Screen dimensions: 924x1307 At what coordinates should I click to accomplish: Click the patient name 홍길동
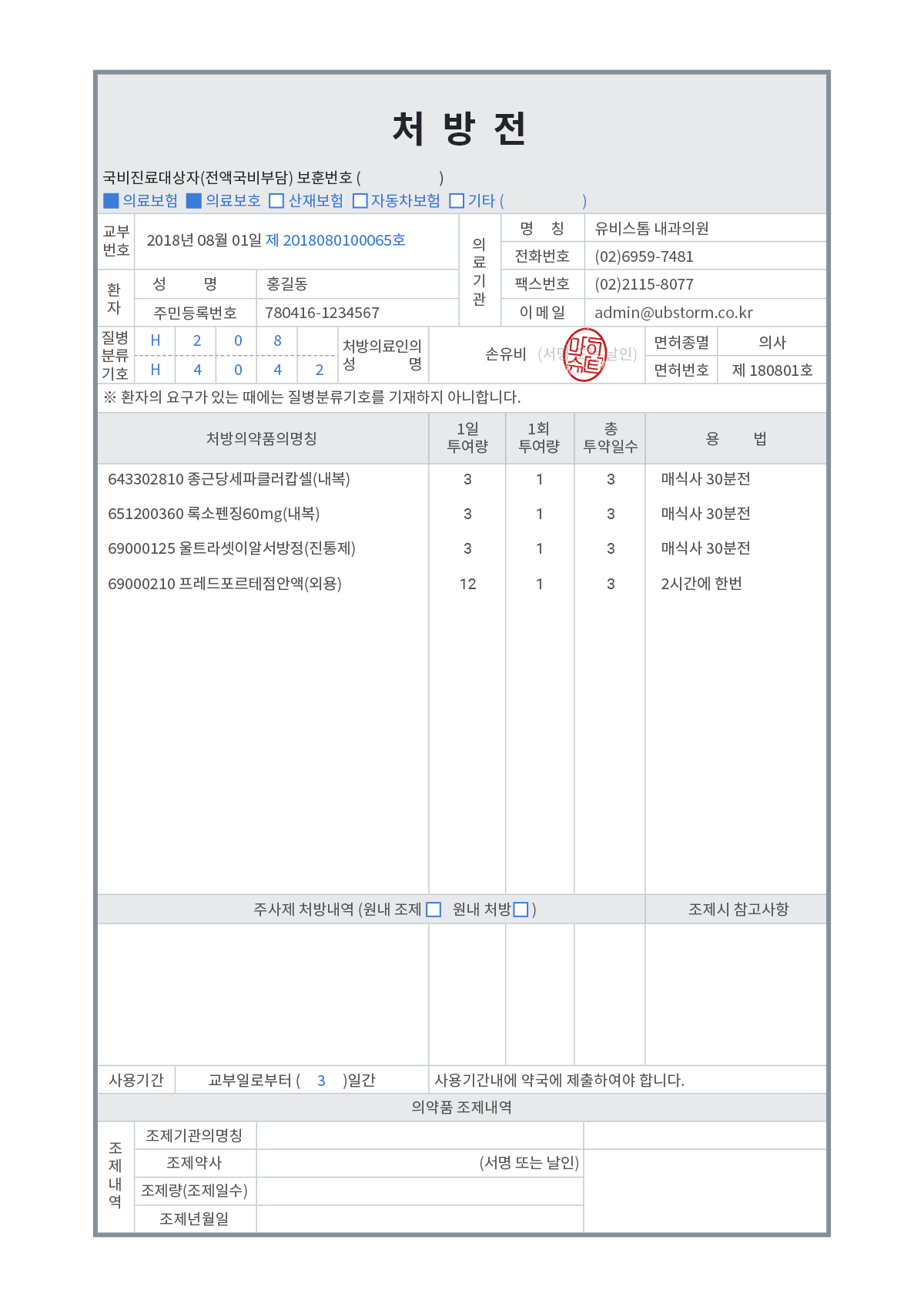[x=287, y=284]
